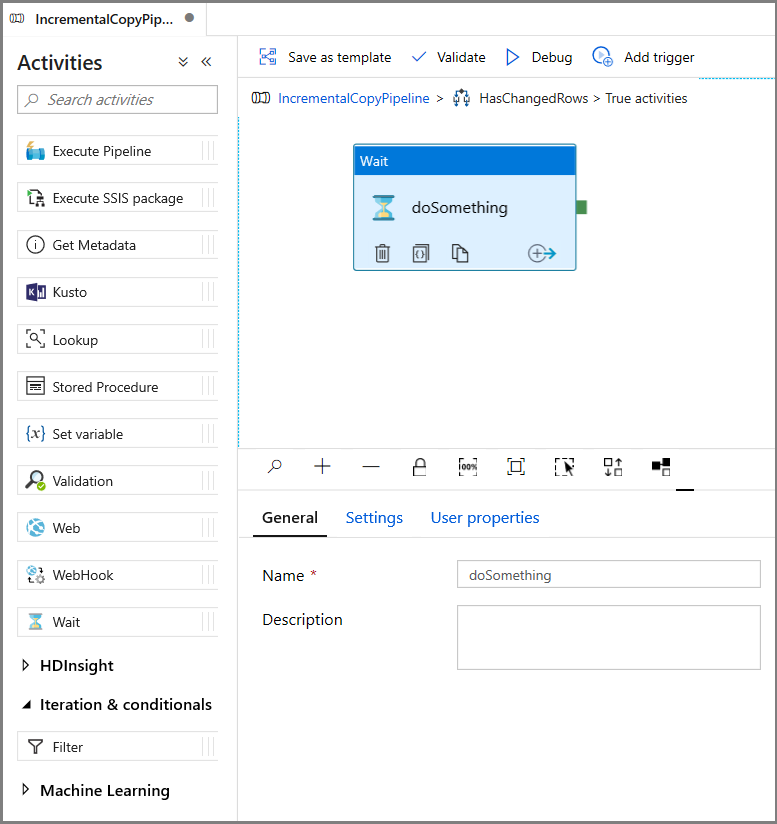Select Execute Pipeline activity
Viewport: 777px width, 824px height.
(117, 151)
